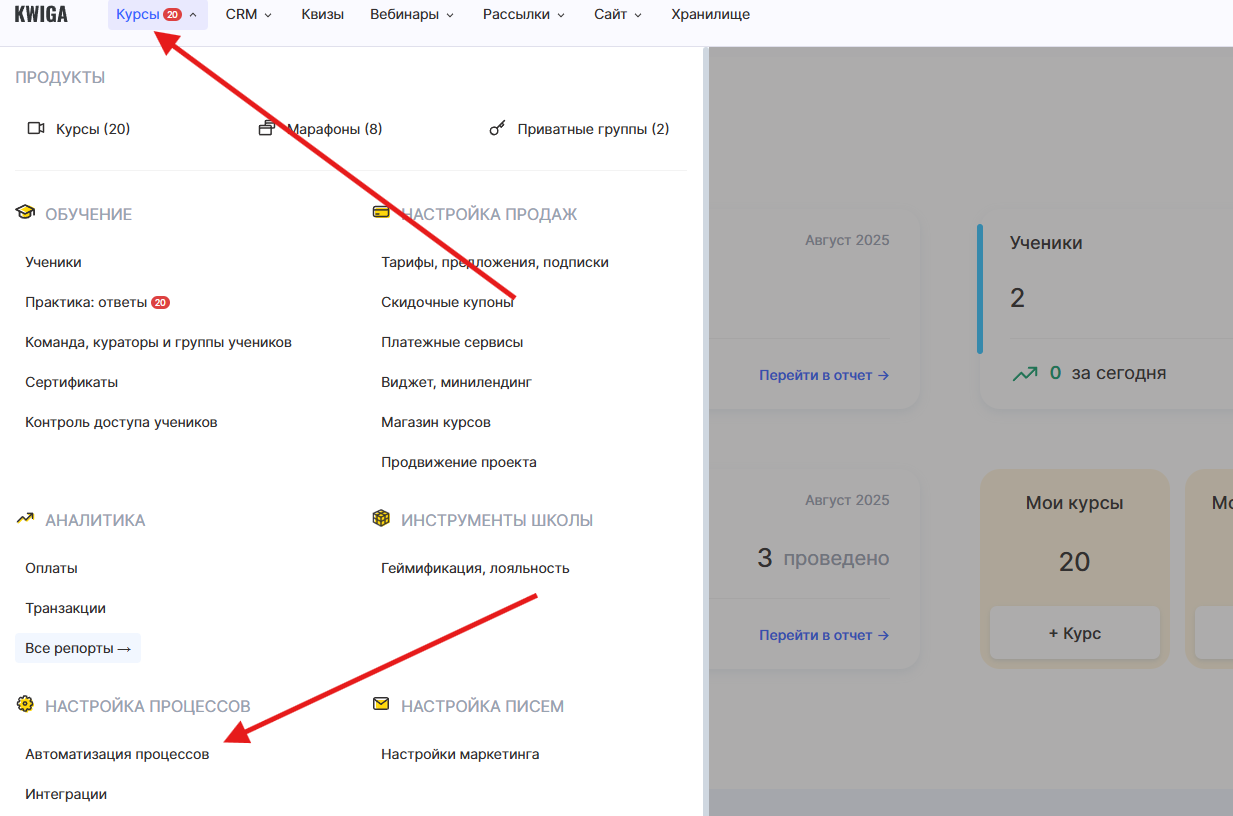Click the Практика: ответы notification badge
1233x816 pixels.
[x=159, y=301]
